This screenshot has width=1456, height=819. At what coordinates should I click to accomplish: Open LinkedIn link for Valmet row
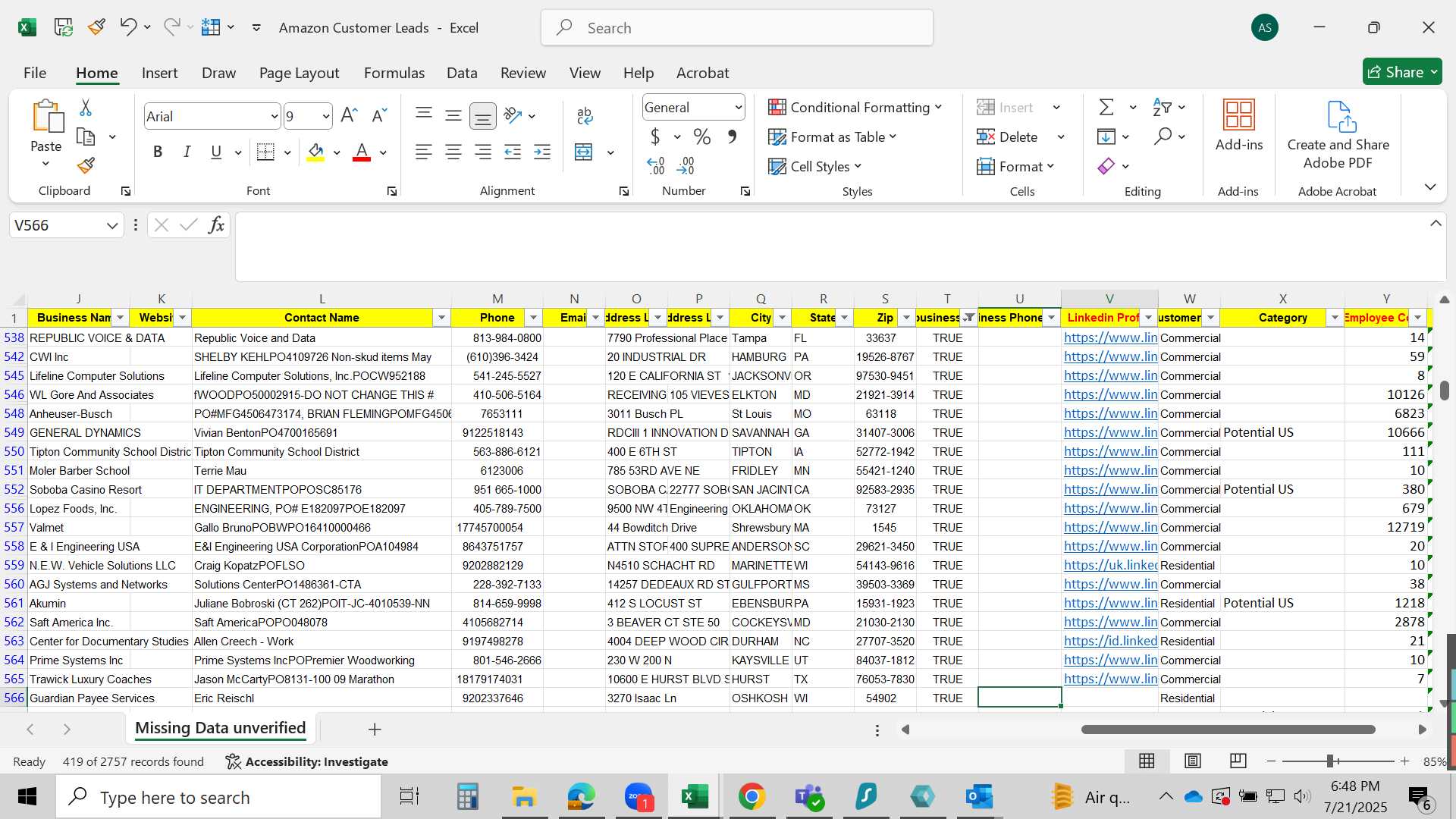click(x=1110, y=527)
